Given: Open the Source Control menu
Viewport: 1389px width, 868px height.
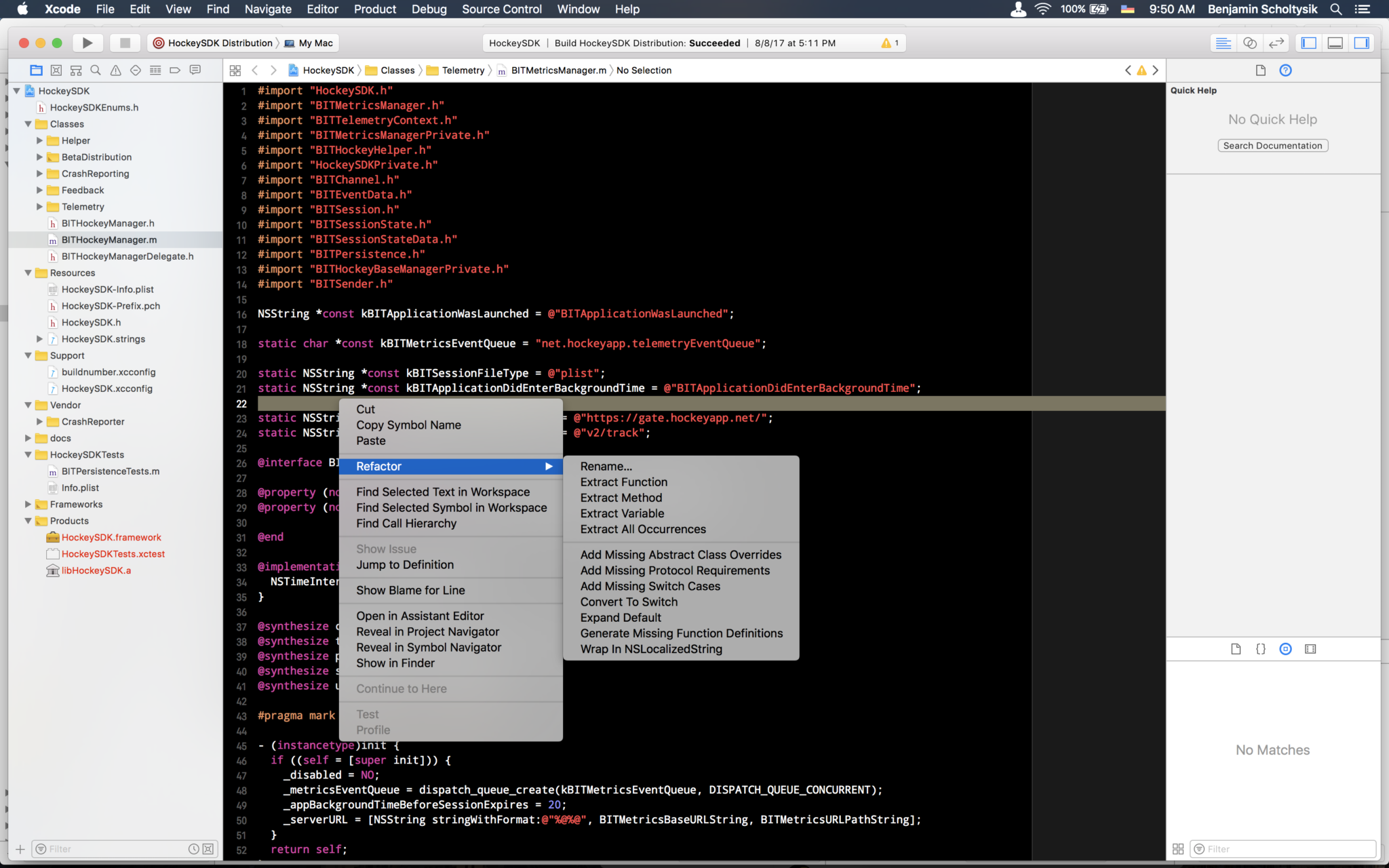Looking at the screenshot, I should pos(502,9).
